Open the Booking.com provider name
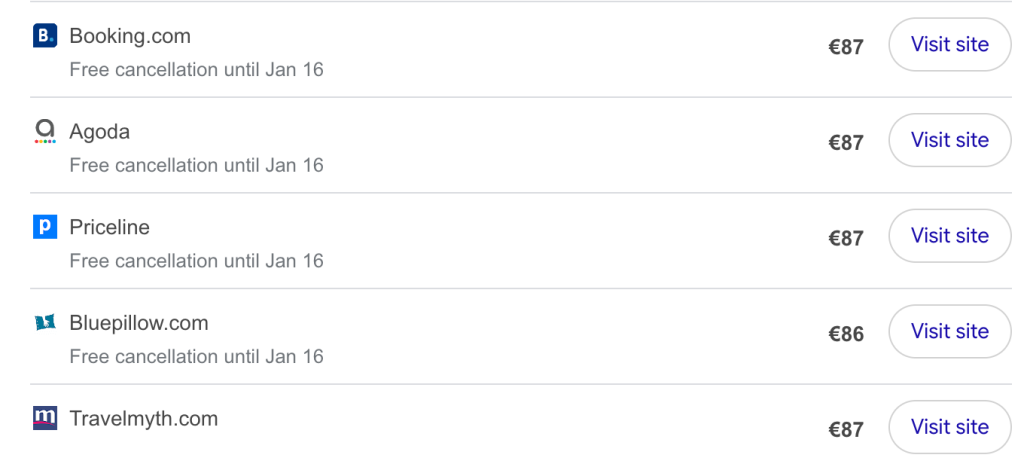This screenshot has height=473, width=1024. coord(130,36)
